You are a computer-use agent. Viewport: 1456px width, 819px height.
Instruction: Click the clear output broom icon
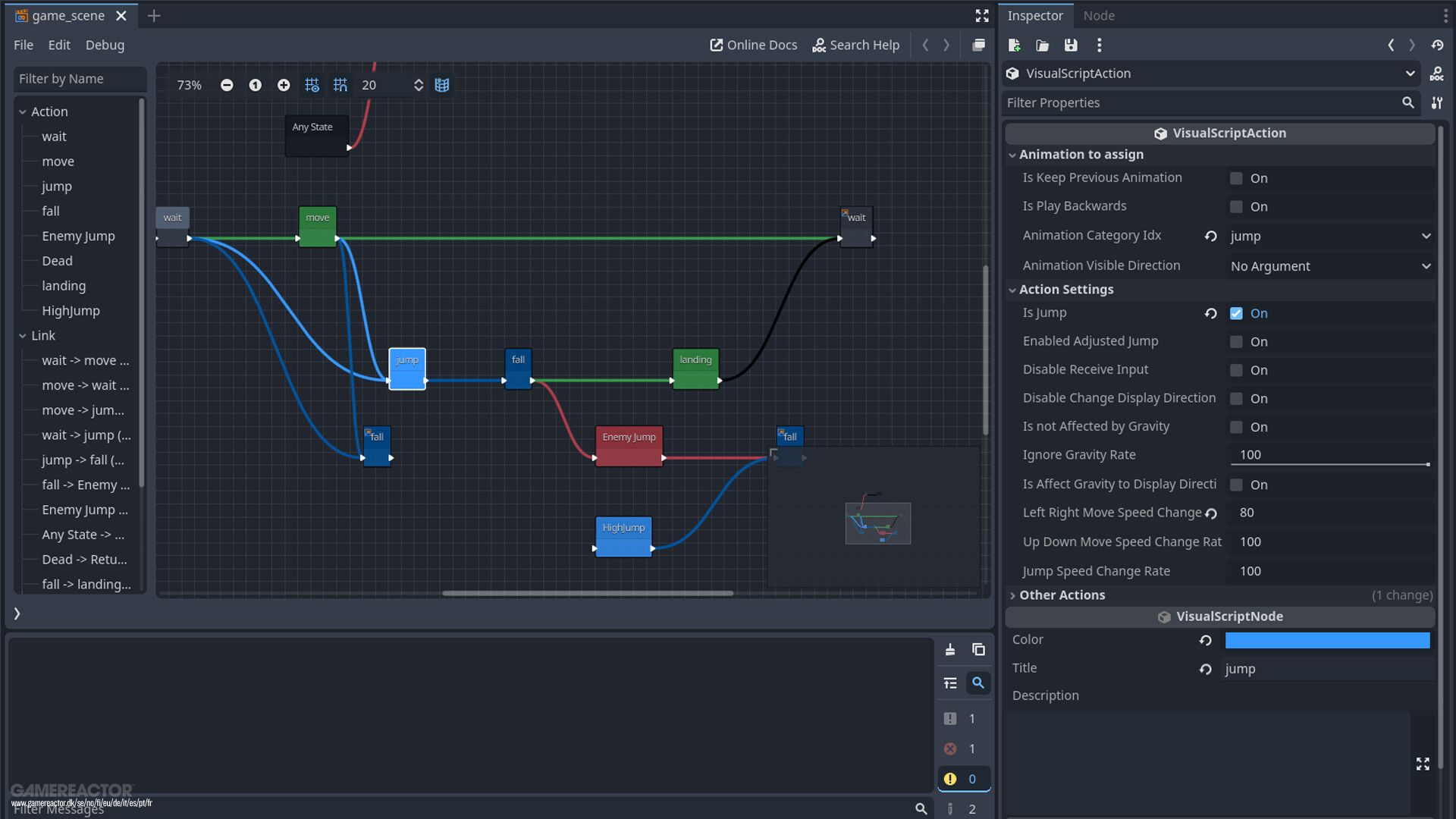[950, 650]
